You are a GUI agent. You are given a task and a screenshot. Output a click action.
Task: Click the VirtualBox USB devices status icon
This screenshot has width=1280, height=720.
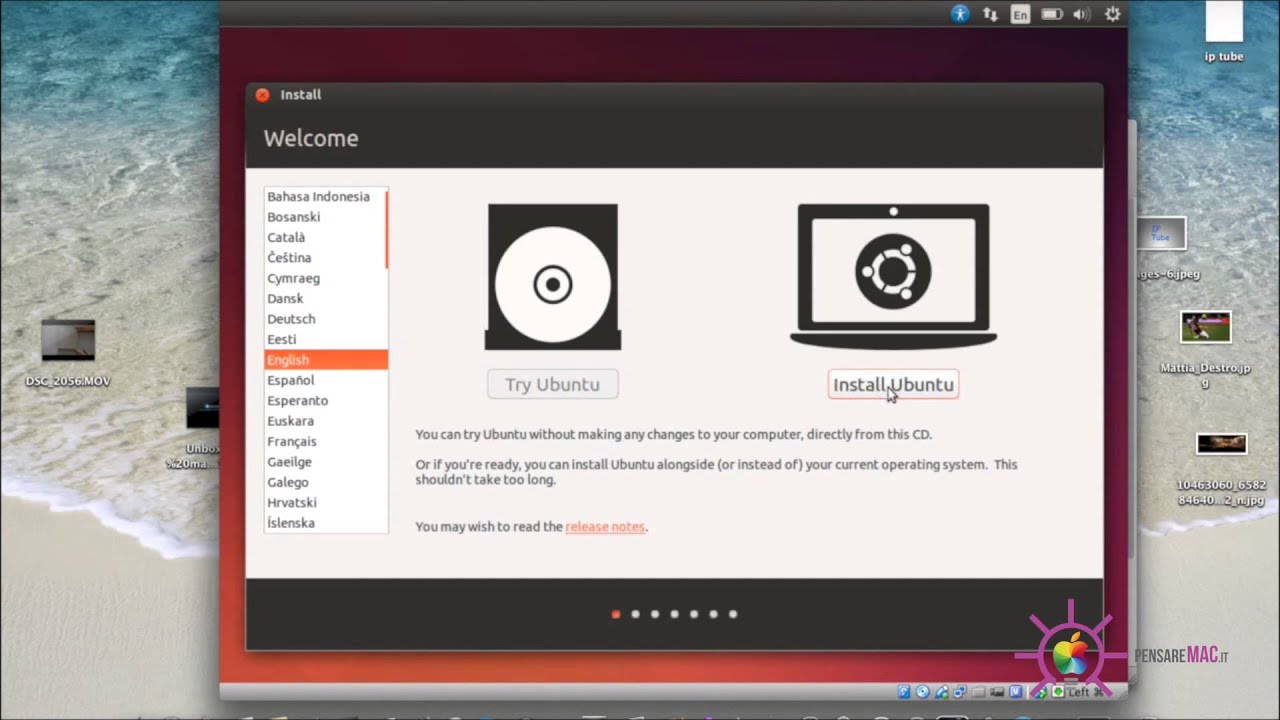tap(942, 691)
